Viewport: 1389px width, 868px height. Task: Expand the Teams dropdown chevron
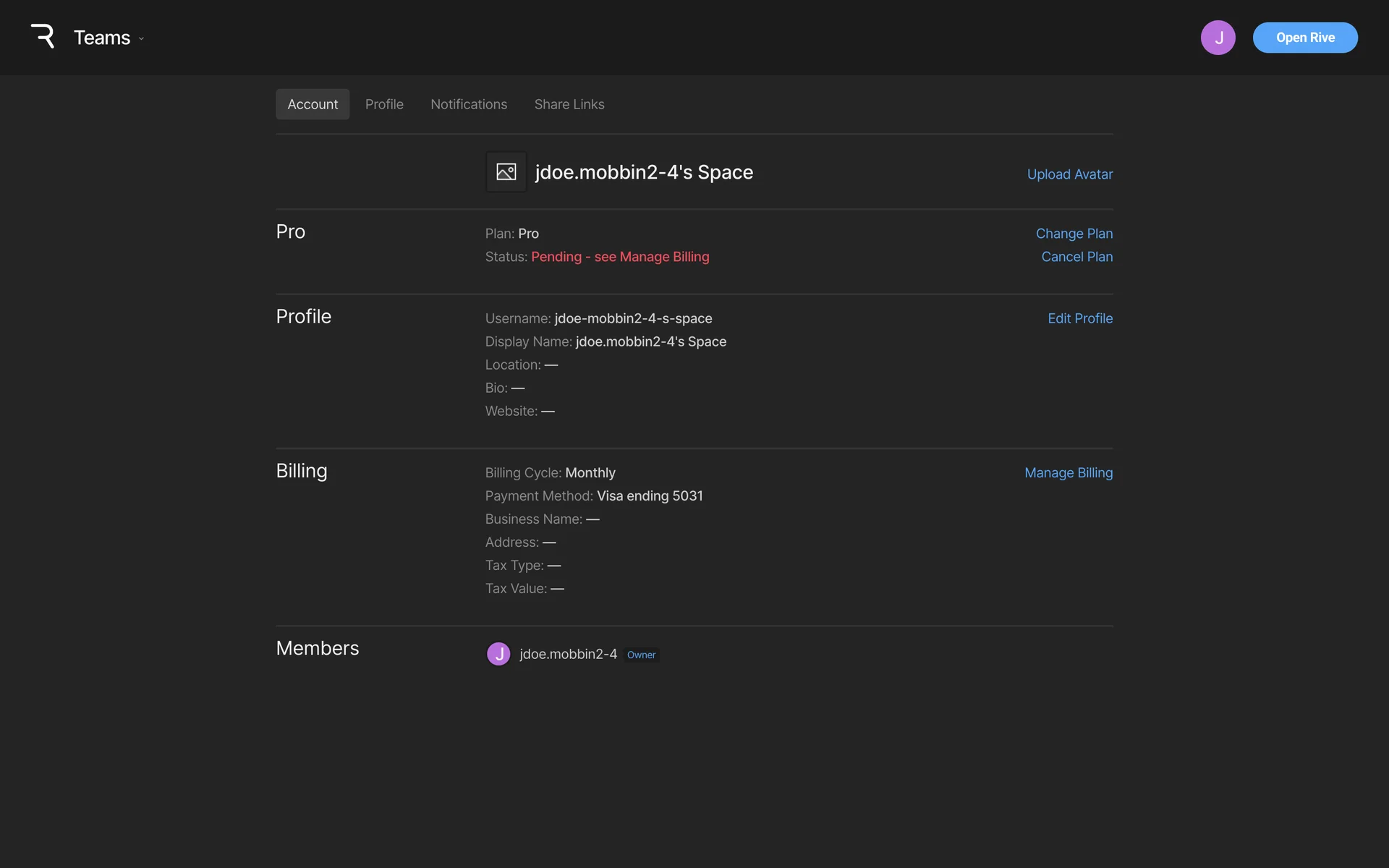(x=141, y=39)
